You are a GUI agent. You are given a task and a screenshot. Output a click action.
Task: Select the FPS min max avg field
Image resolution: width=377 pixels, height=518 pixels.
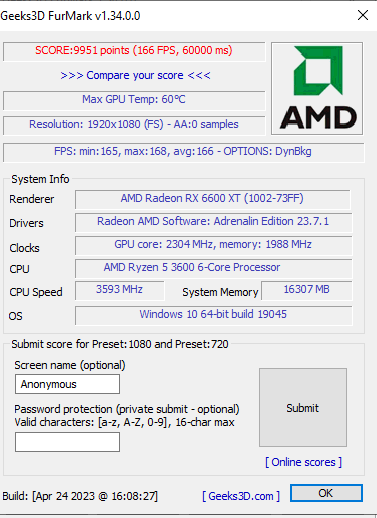[183, 152]
